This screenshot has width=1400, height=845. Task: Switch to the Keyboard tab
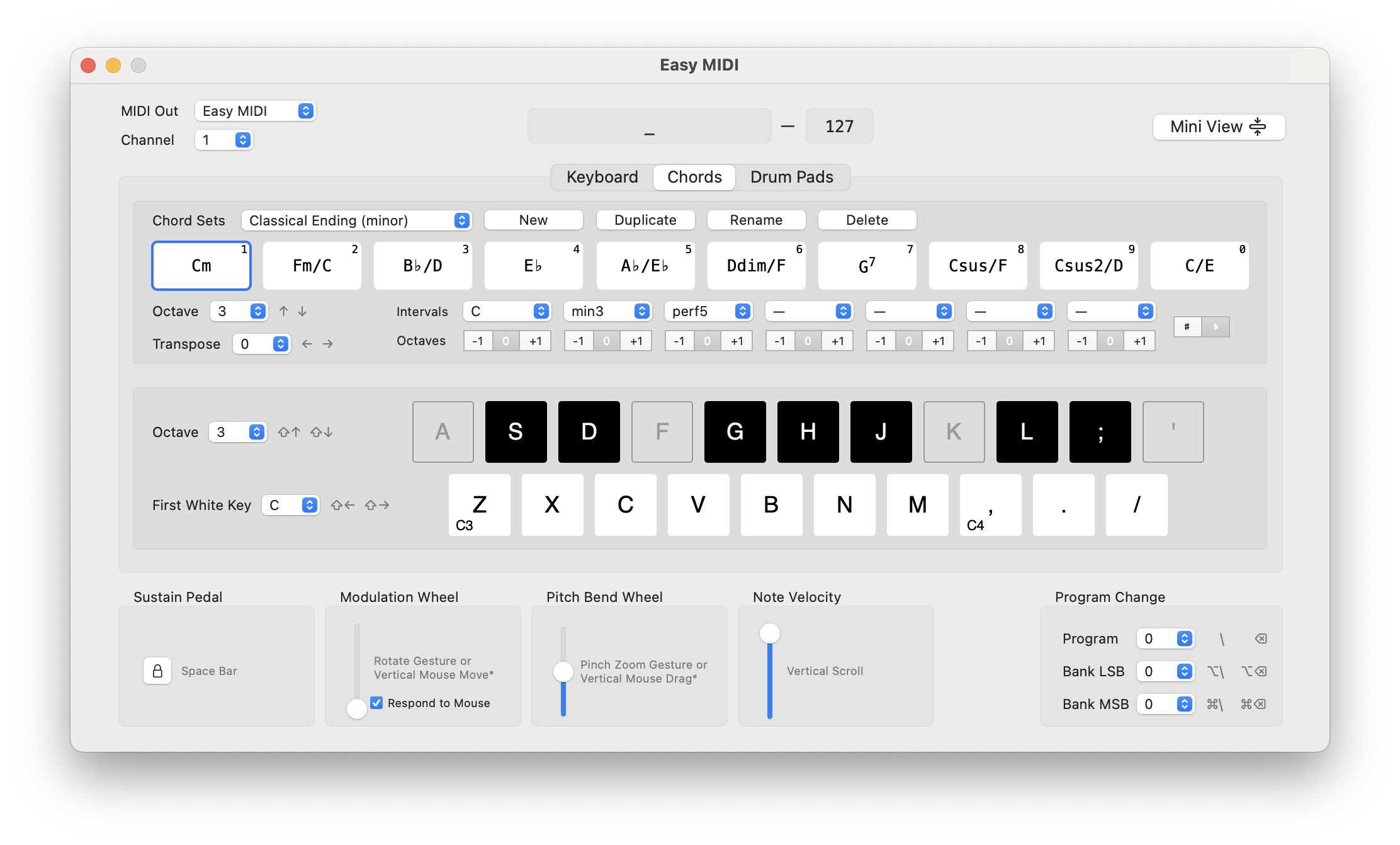tap(601, 177)
